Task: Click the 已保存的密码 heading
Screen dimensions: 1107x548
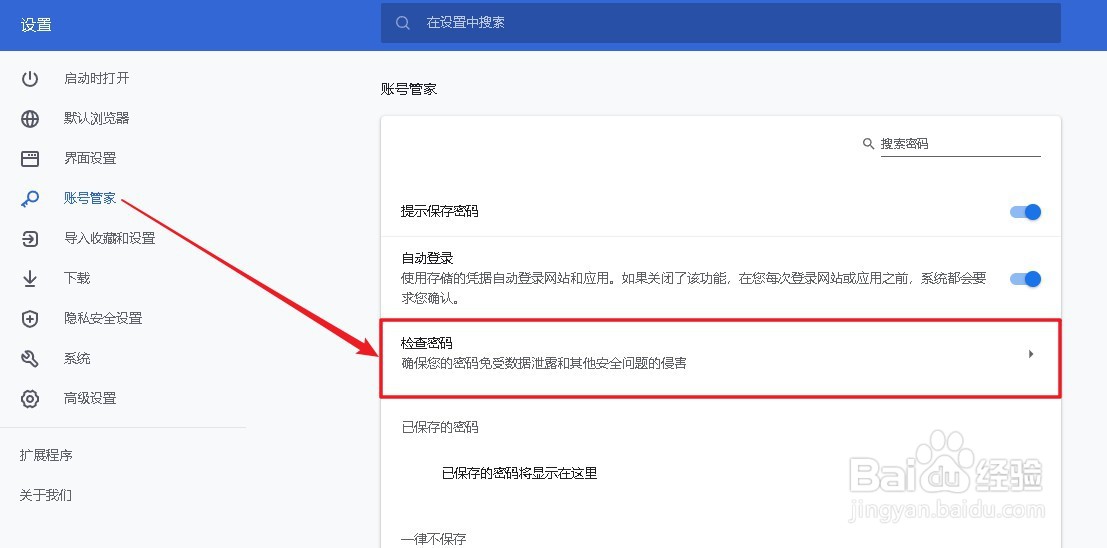Action: (440, 427)
